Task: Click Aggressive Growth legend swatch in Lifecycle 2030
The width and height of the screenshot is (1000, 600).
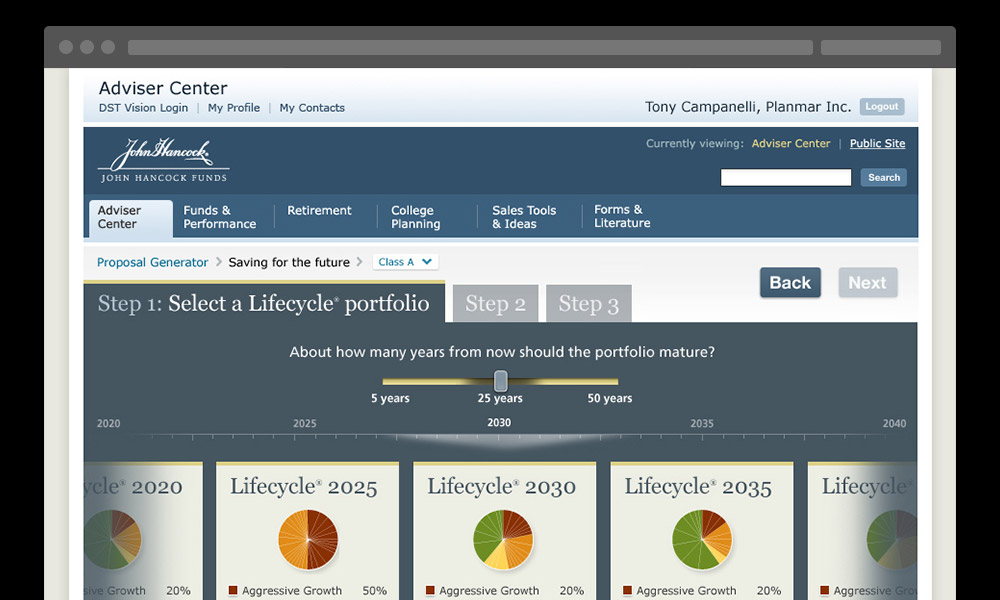Action: pos(430,590)
